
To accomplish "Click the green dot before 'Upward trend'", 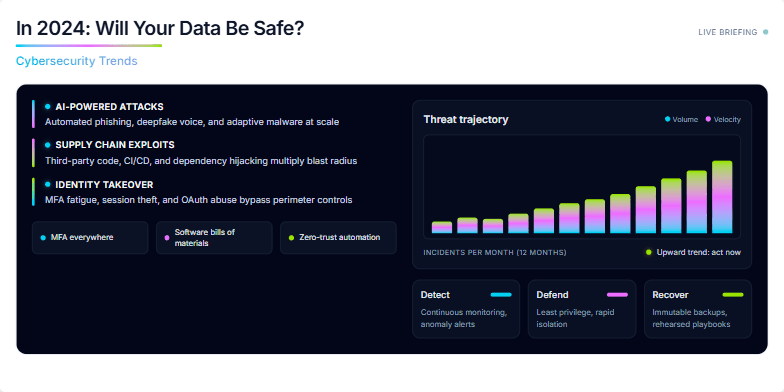I will point(648,252).
